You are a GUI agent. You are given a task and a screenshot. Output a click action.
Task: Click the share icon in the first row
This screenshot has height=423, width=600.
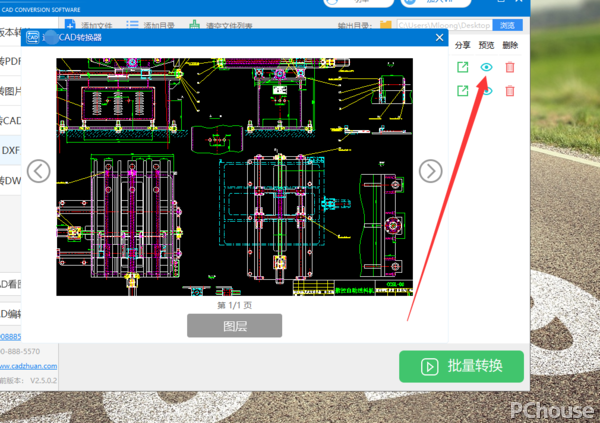[x=463, y=67]
